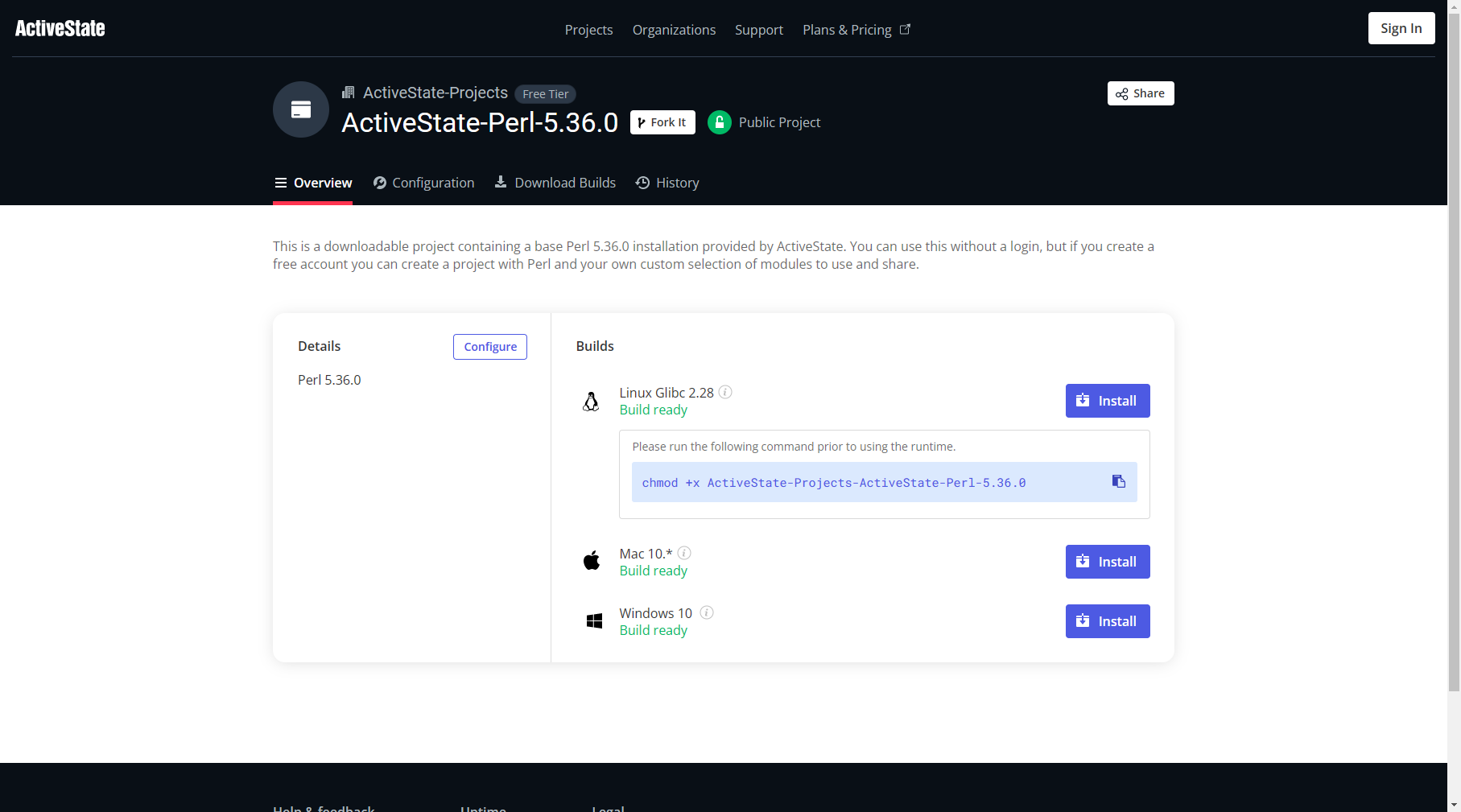The height and width of the screenshot is (812, 1461).
Task: Click the Public Project label
Action: [x=779, y=122]
